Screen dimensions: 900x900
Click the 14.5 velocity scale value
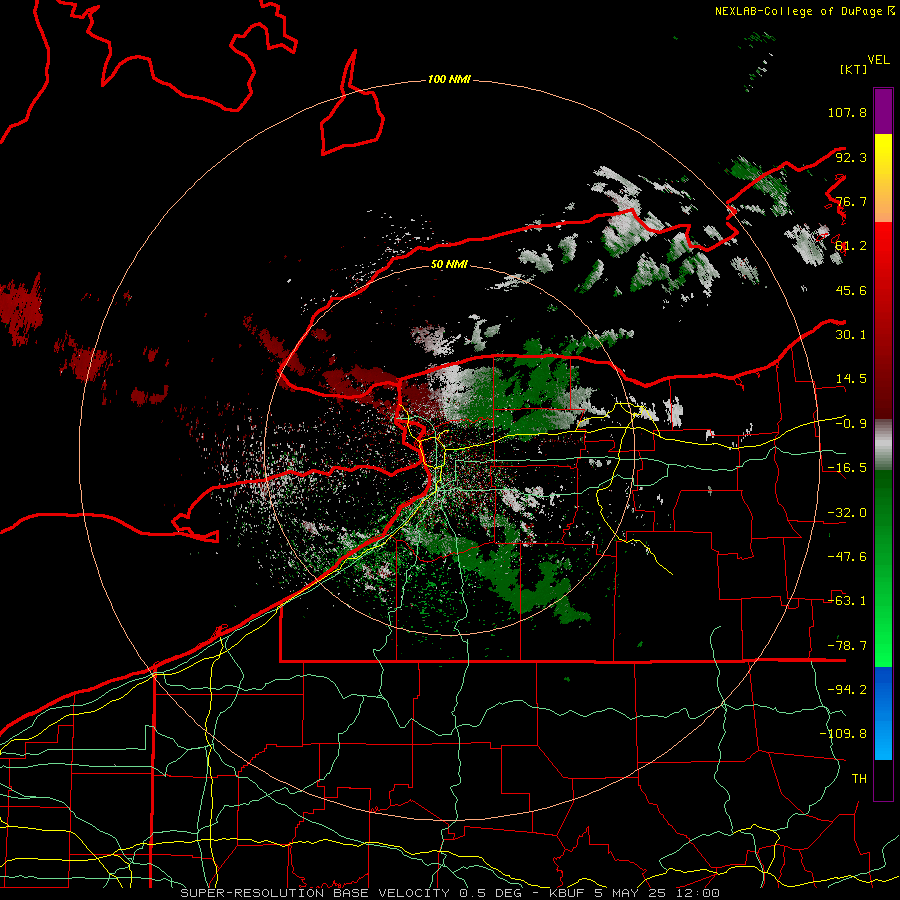[x=851, y=379]
